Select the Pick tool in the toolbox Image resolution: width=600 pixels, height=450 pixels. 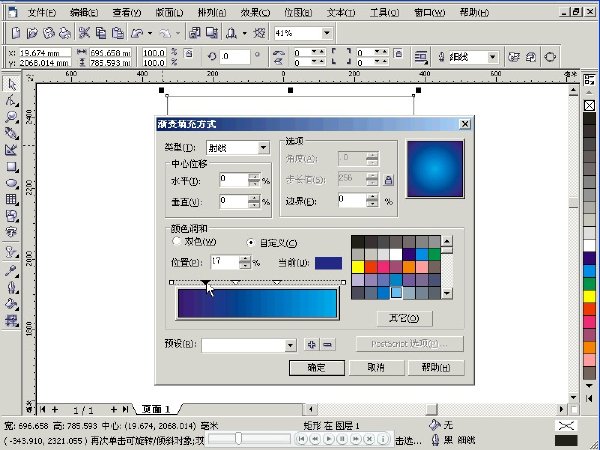pos(11,83)
